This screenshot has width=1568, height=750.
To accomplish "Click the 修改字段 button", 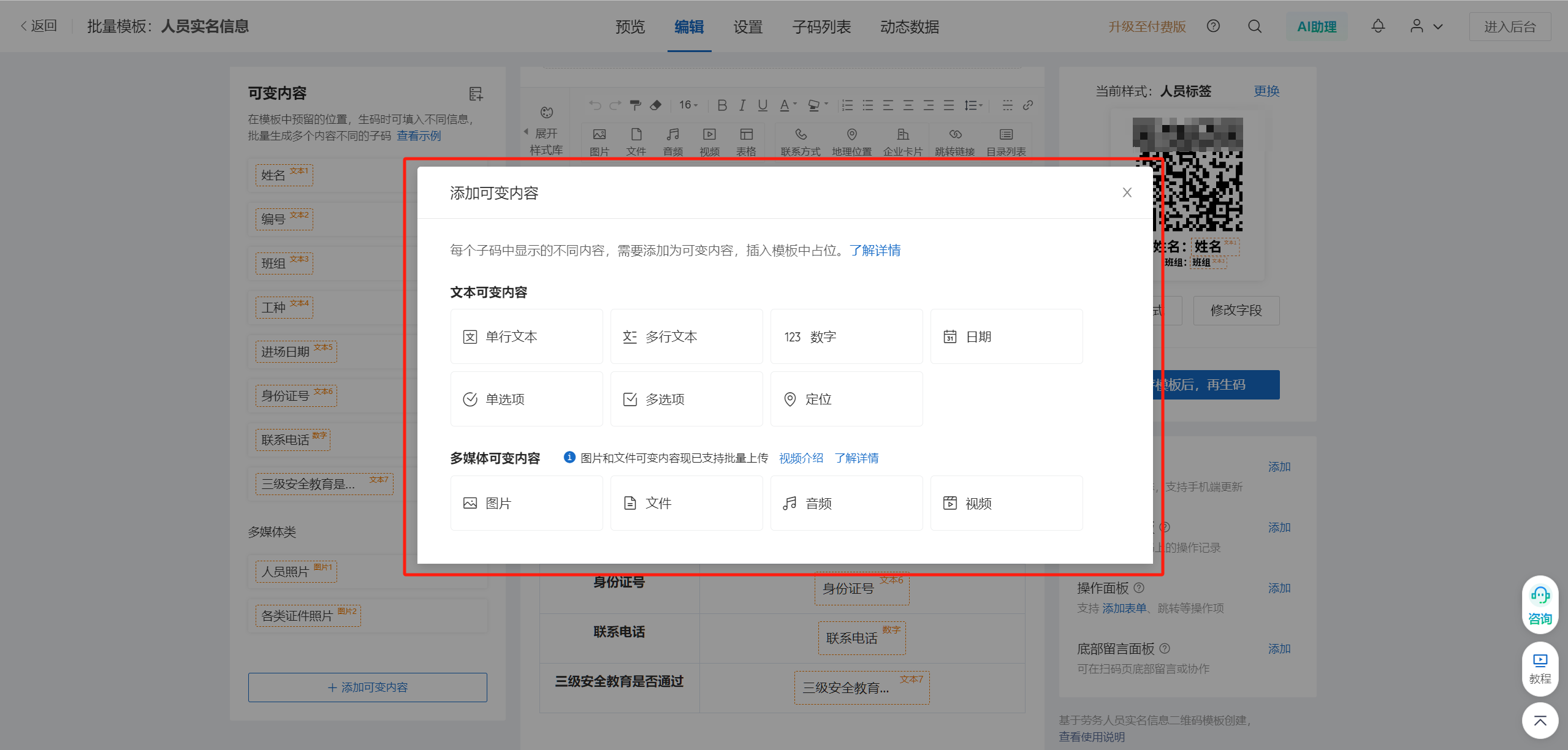I will (1236, 311).
